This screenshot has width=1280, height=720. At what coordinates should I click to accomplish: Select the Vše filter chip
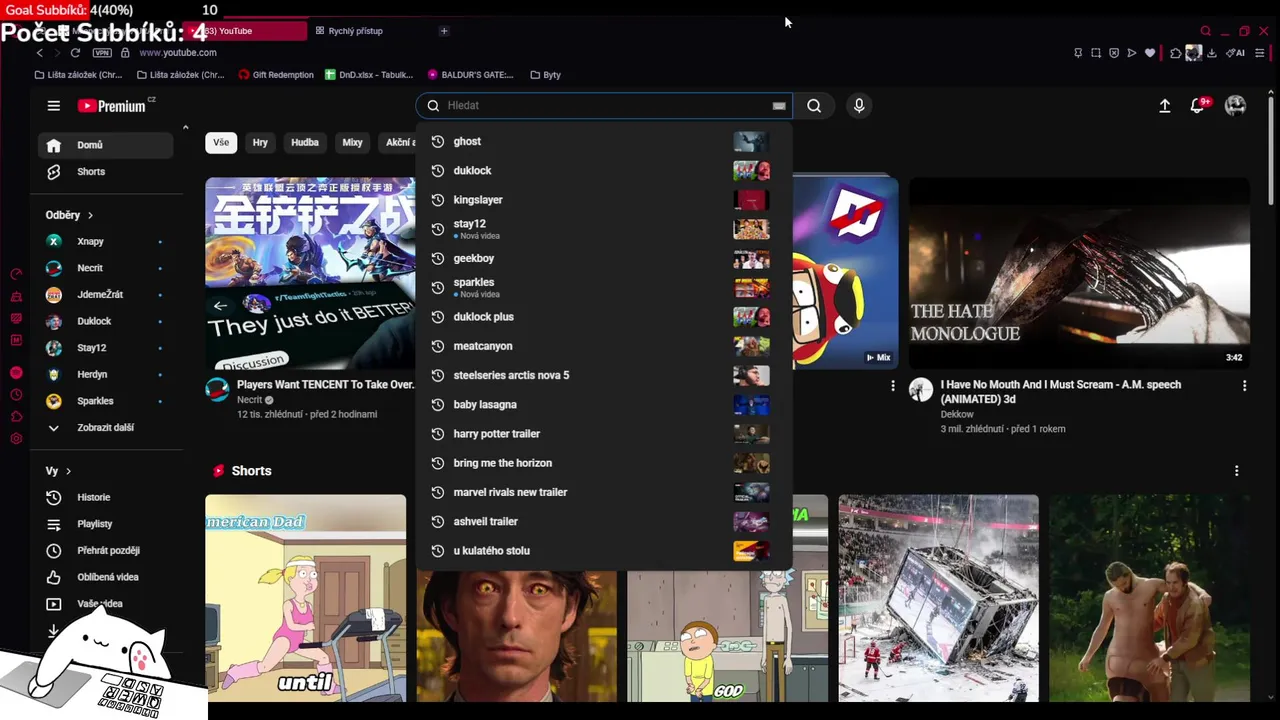221,143
